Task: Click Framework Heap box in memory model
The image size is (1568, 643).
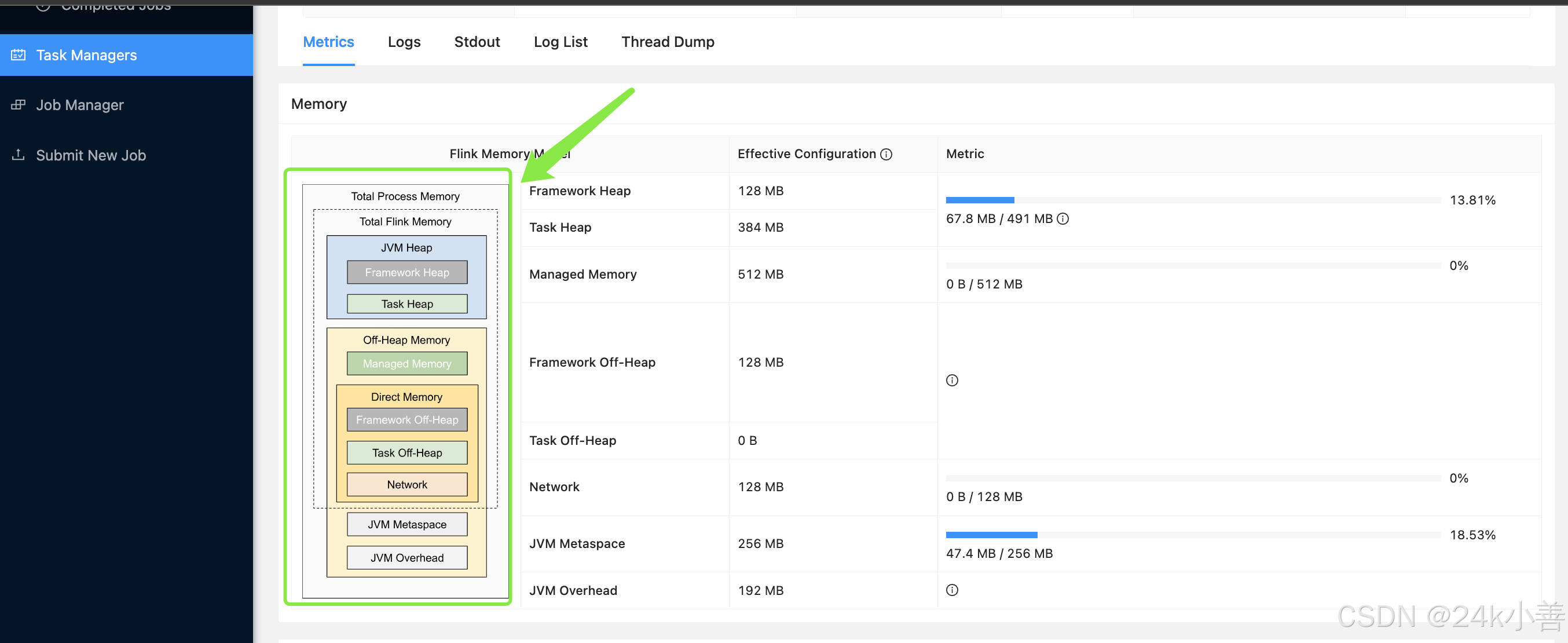Action: tap(406, 272)
